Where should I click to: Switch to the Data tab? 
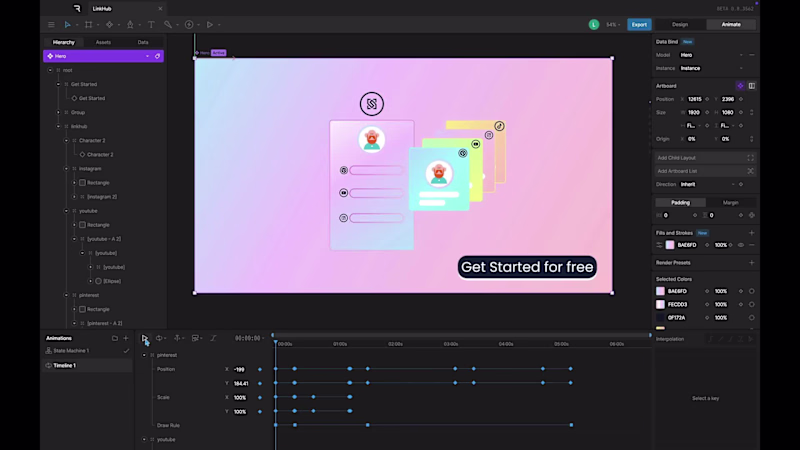(x=143, y=42)
